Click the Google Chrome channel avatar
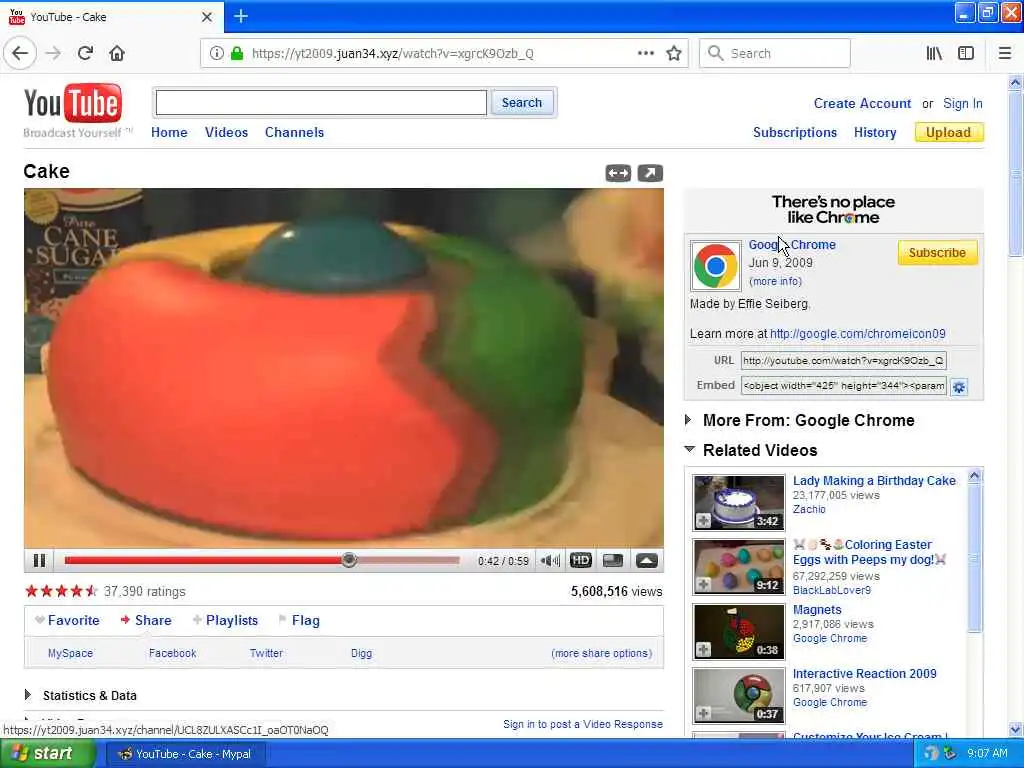This screenshot has height=768, width=1024. tap(716, 266)
